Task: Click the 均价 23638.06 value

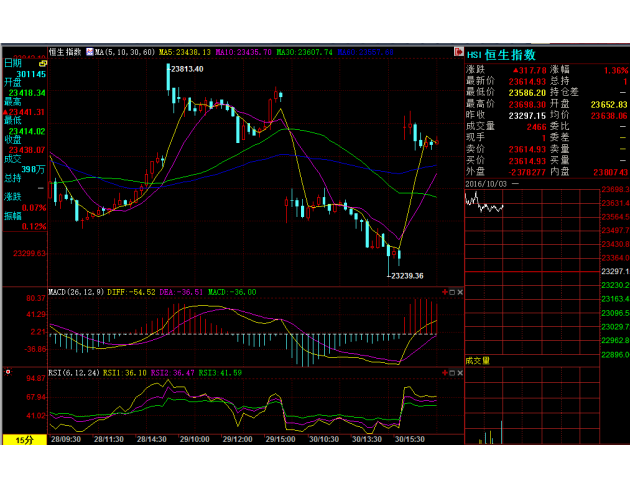Action: [609, 116]
